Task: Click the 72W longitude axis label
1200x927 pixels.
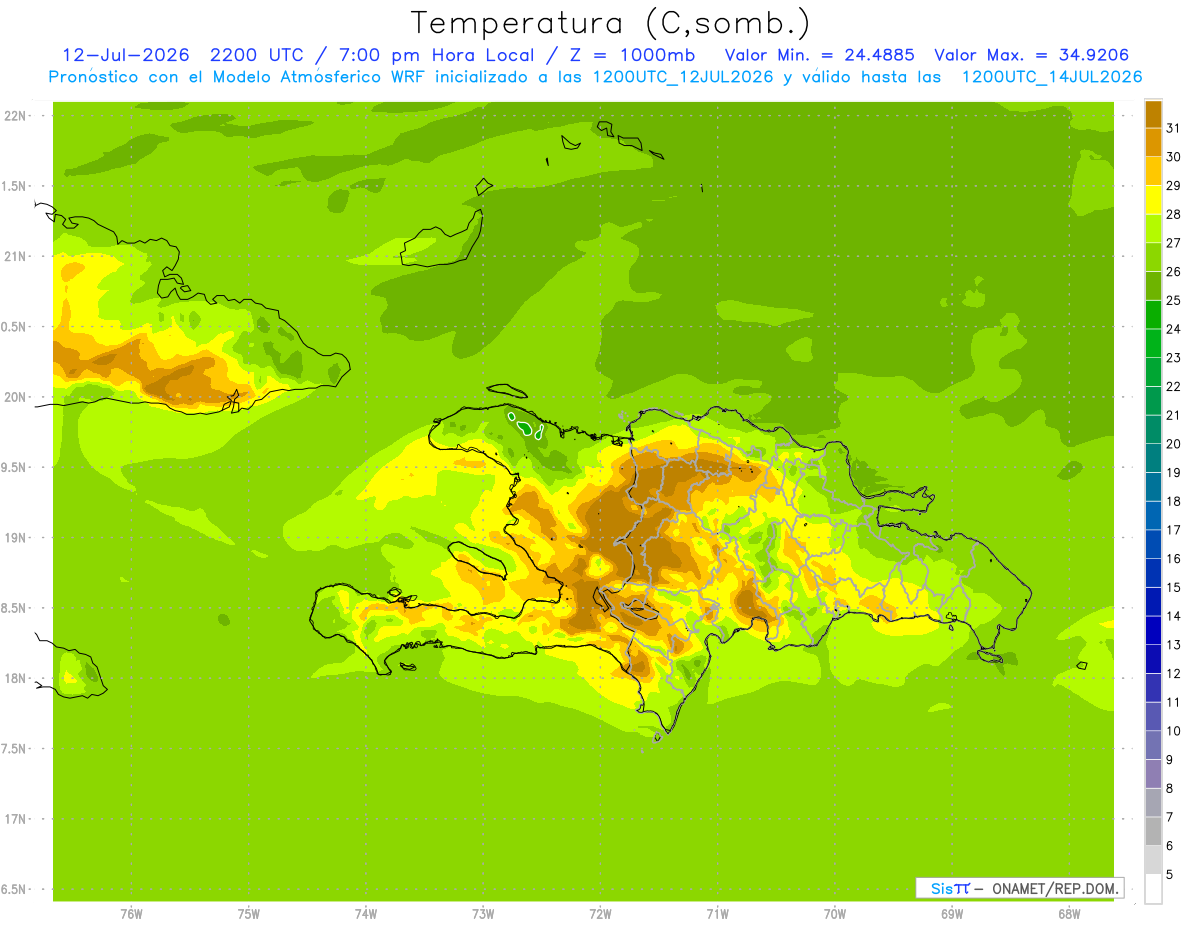Action: click(600, 914)
